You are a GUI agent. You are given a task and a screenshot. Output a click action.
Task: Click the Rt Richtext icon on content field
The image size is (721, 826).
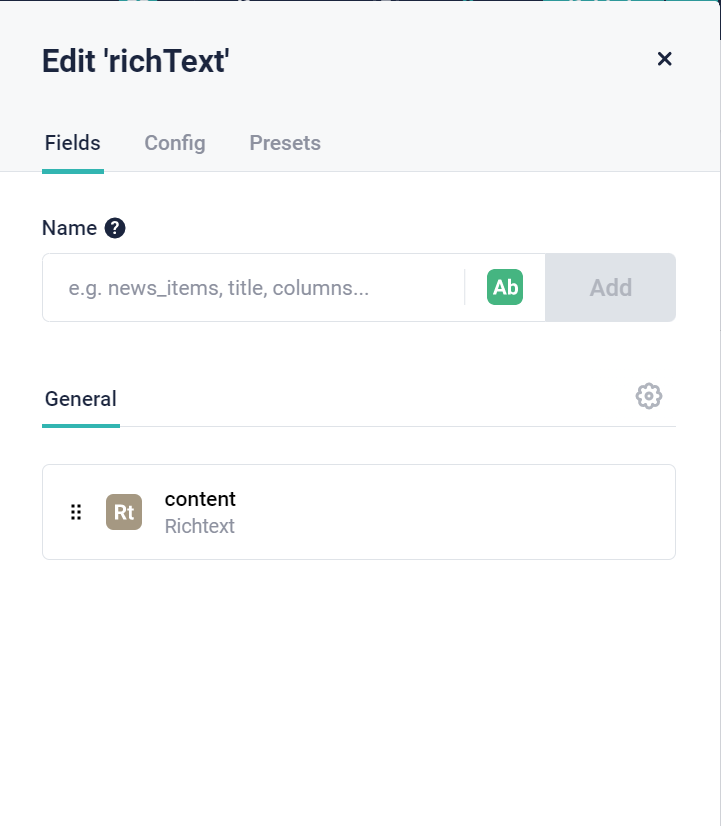124,511
